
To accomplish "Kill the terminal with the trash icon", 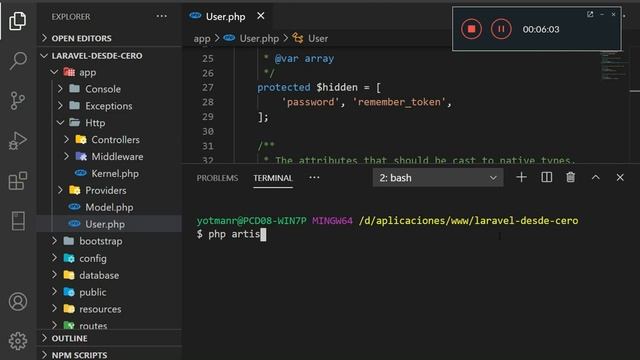I will [571, 178].
